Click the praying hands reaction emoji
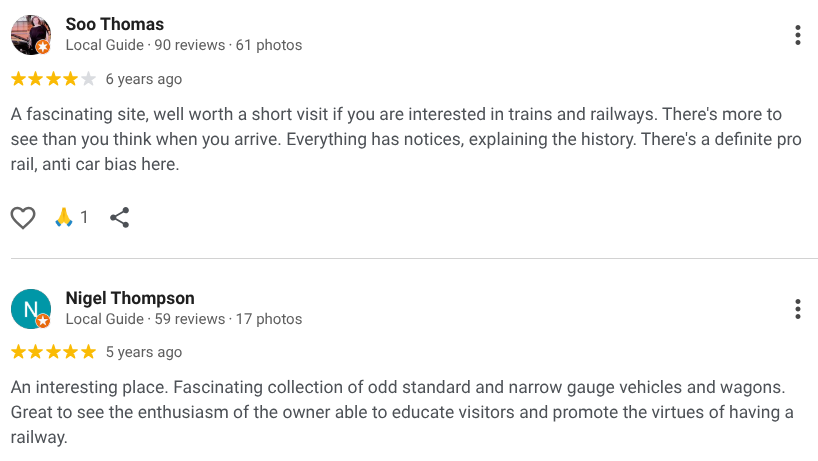Screen dimensions: 818x461 pos(65,217)
